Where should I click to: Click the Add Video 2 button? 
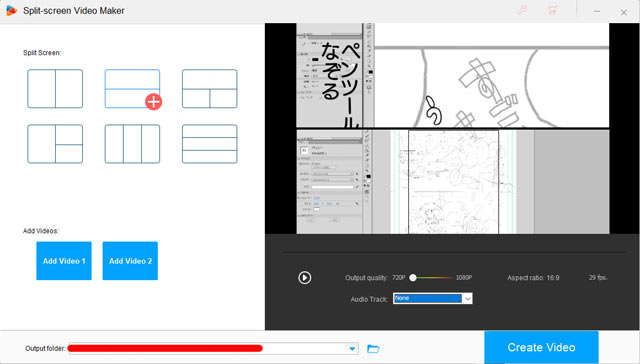[130, 261]
